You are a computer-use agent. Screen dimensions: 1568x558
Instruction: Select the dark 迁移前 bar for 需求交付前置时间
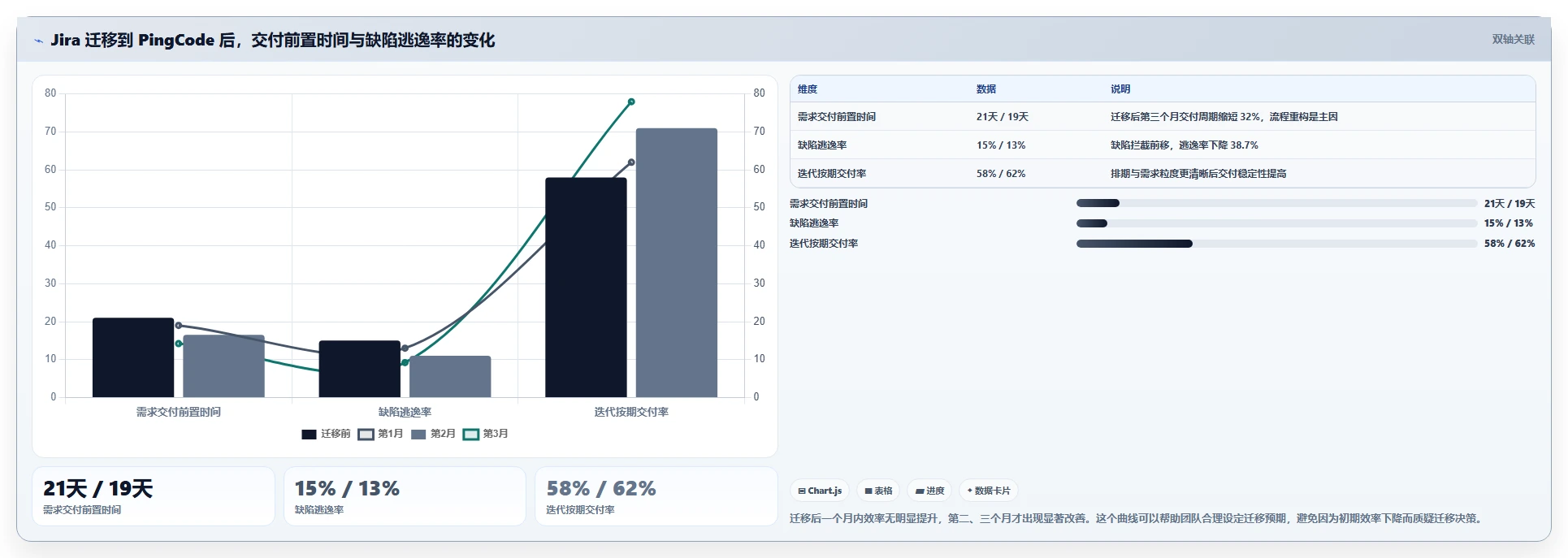click(x=133, y=357)
